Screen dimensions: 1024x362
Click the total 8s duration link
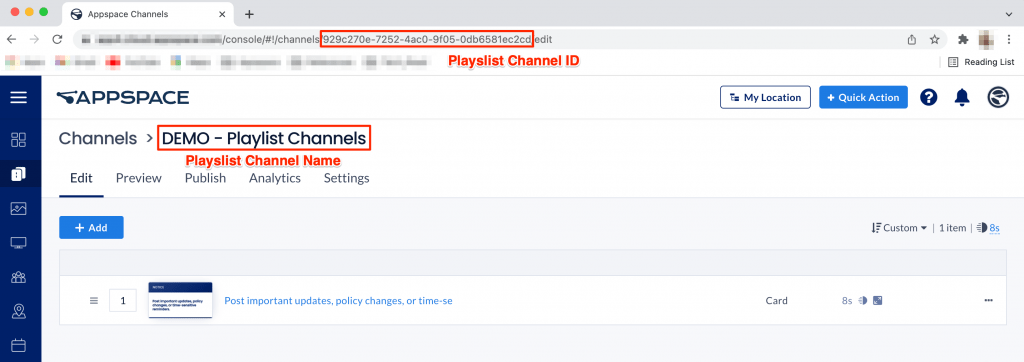click(x=995, y=228)
